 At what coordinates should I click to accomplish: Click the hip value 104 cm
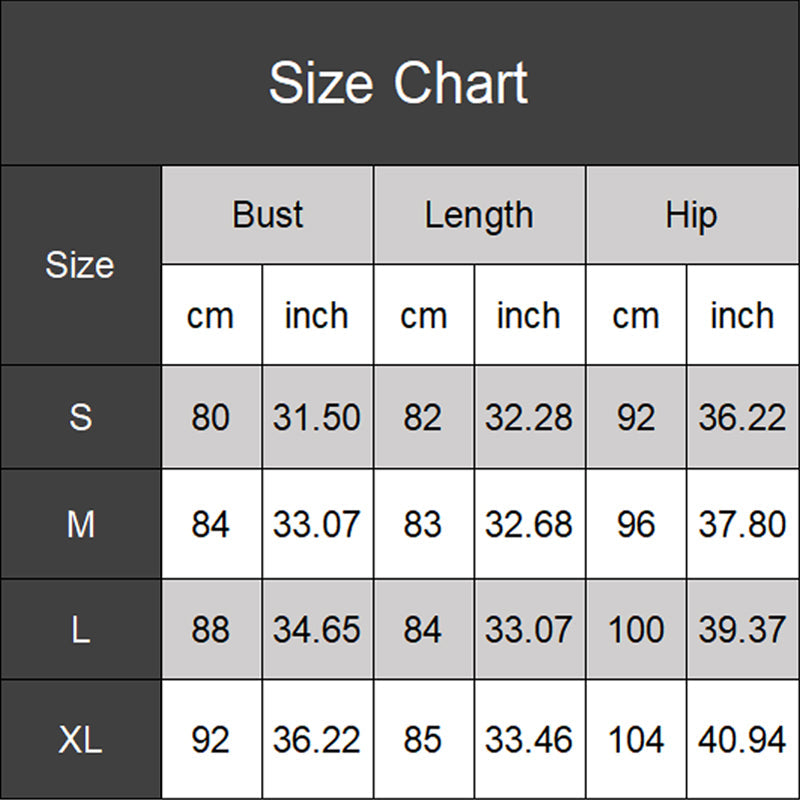point(635,740)
